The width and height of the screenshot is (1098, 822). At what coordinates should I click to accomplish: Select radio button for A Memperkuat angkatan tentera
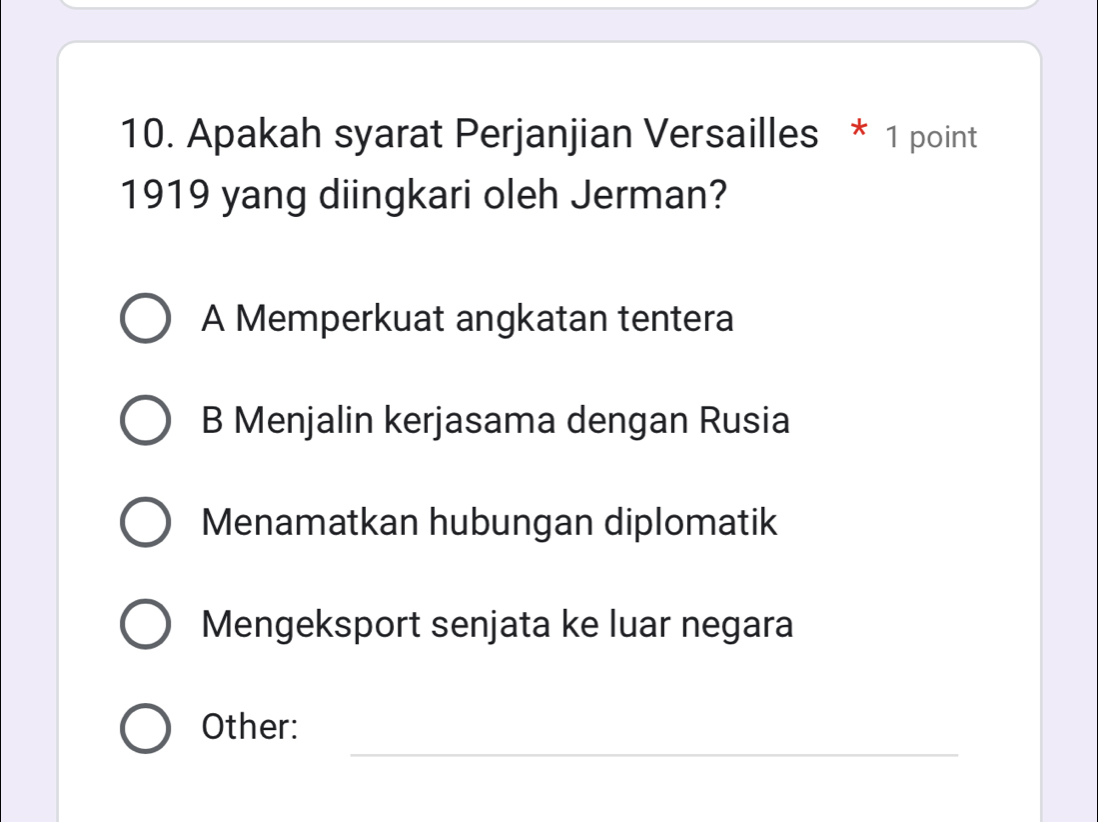(145, 320)
